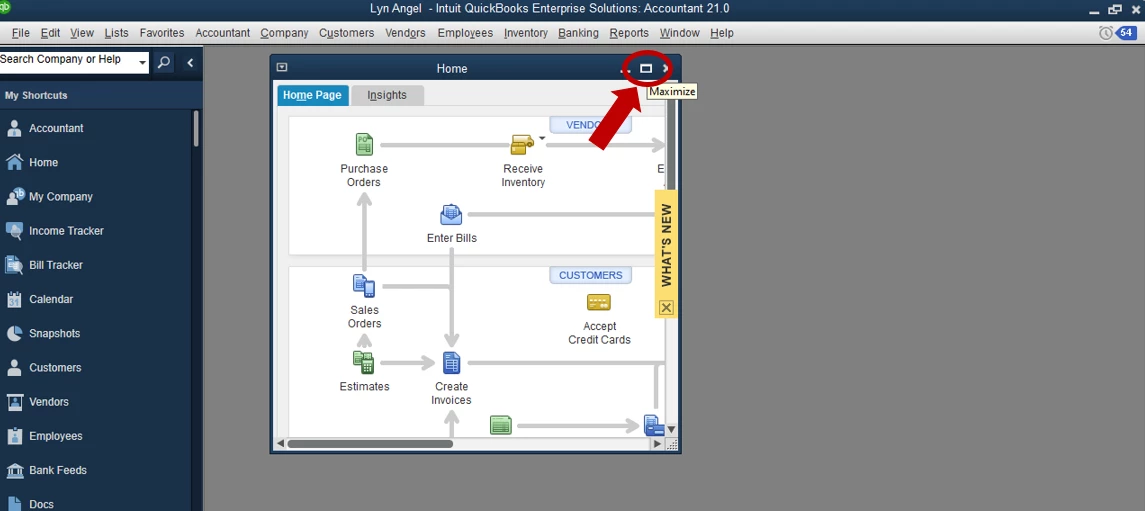1145x511 pixels.
Task: Click the green spreadsheet icon below Create Invoices
Action: coord(501,425)
